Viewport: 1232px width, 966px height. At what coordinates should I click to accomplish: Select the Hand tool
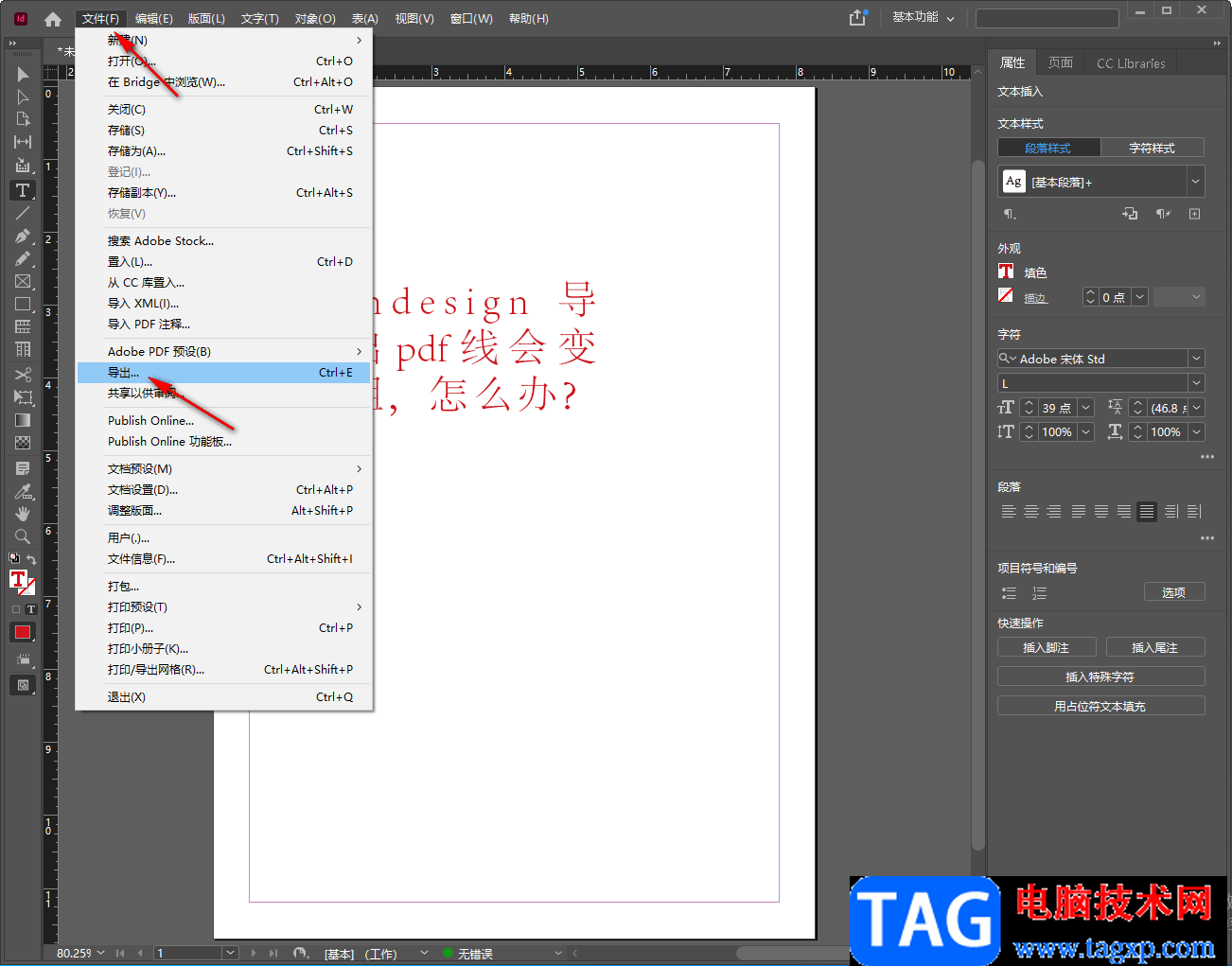pyautogui.click(x=23, y=514)
